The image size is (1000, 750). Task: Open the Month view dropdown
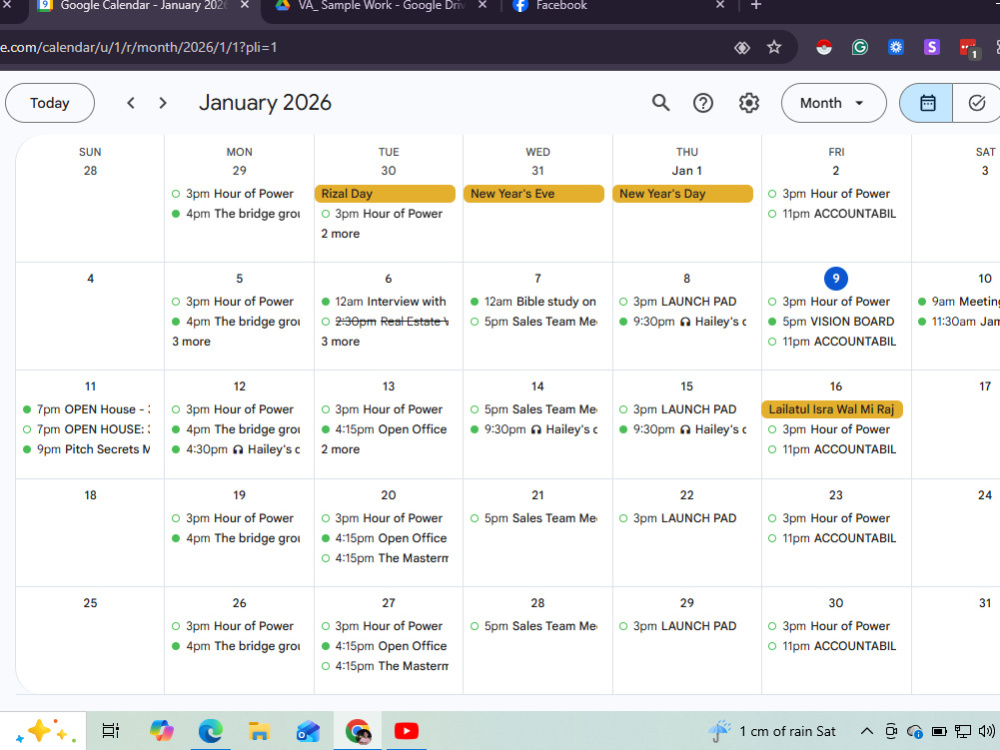click(x=833, y=103)
